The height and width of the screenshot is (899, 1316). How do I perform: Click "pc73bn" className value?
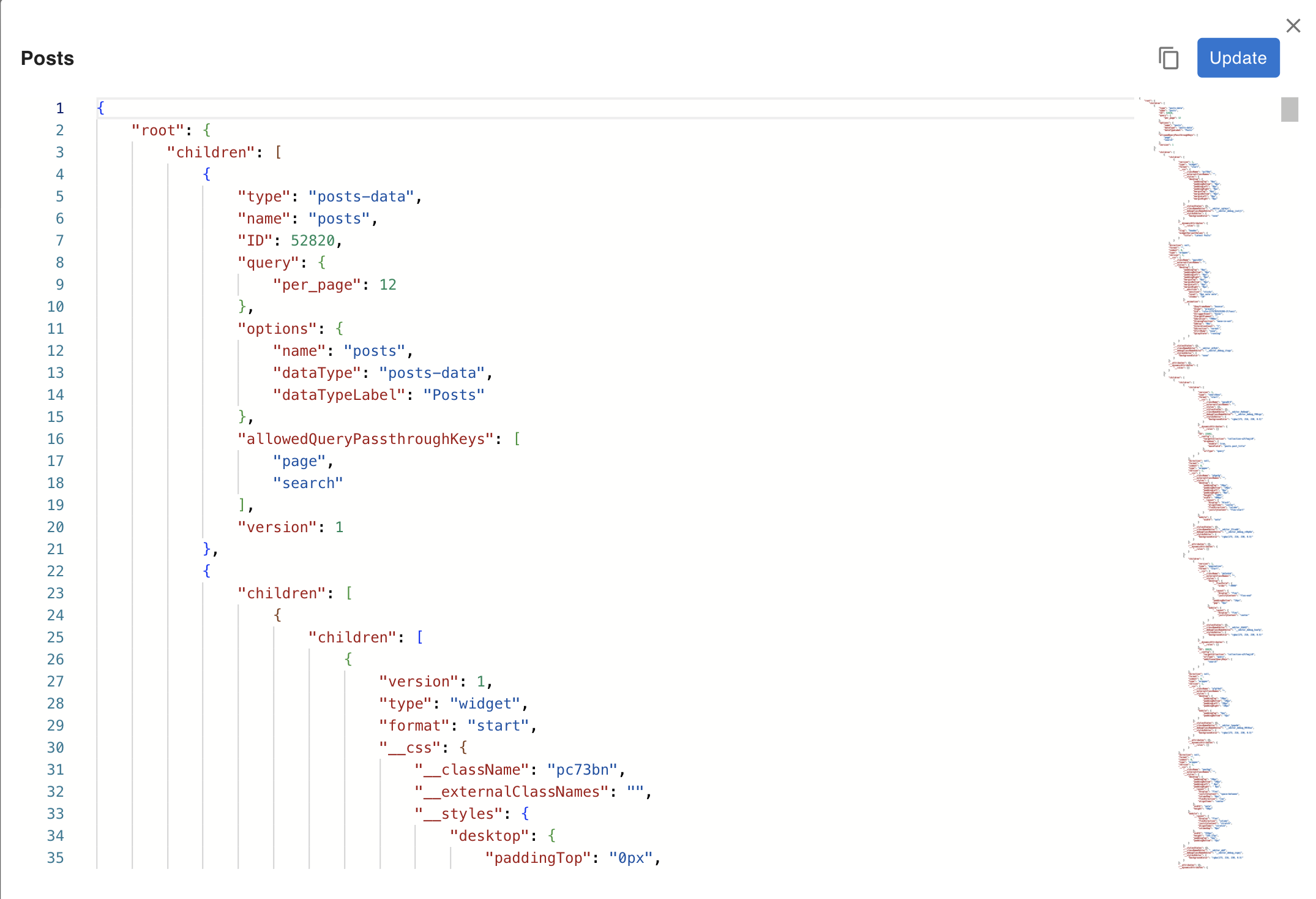(582, 770)
